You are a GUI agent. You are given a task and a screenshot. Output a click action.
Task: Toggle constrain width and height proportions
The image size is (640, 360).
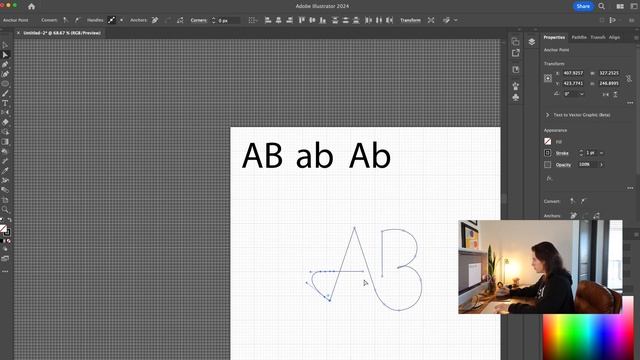629,78
